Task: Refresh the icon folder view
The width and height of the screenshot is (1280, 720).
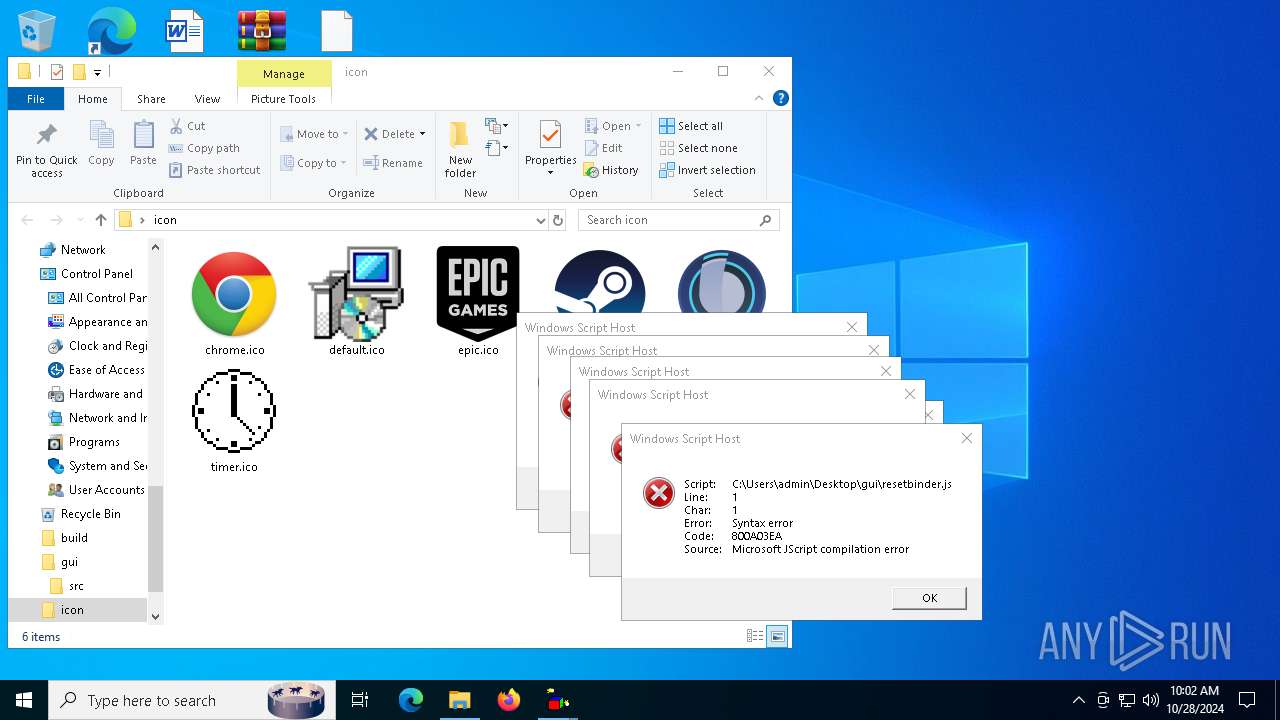Action: coord(559,220)
